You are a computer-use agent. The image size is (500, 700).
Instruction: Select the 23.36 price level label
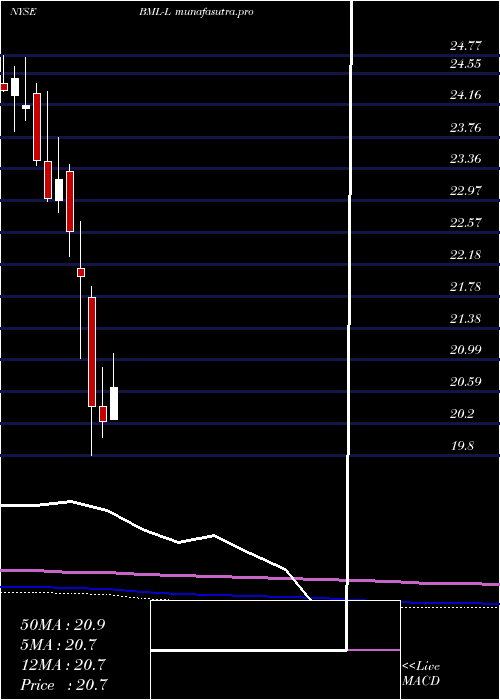point(465,159)
